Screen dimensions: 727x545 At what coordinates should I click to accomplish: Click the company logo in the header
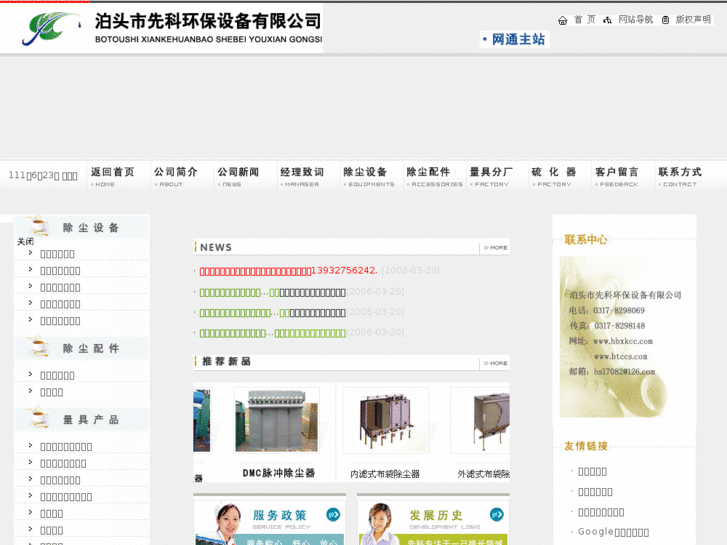click(52, 28)
